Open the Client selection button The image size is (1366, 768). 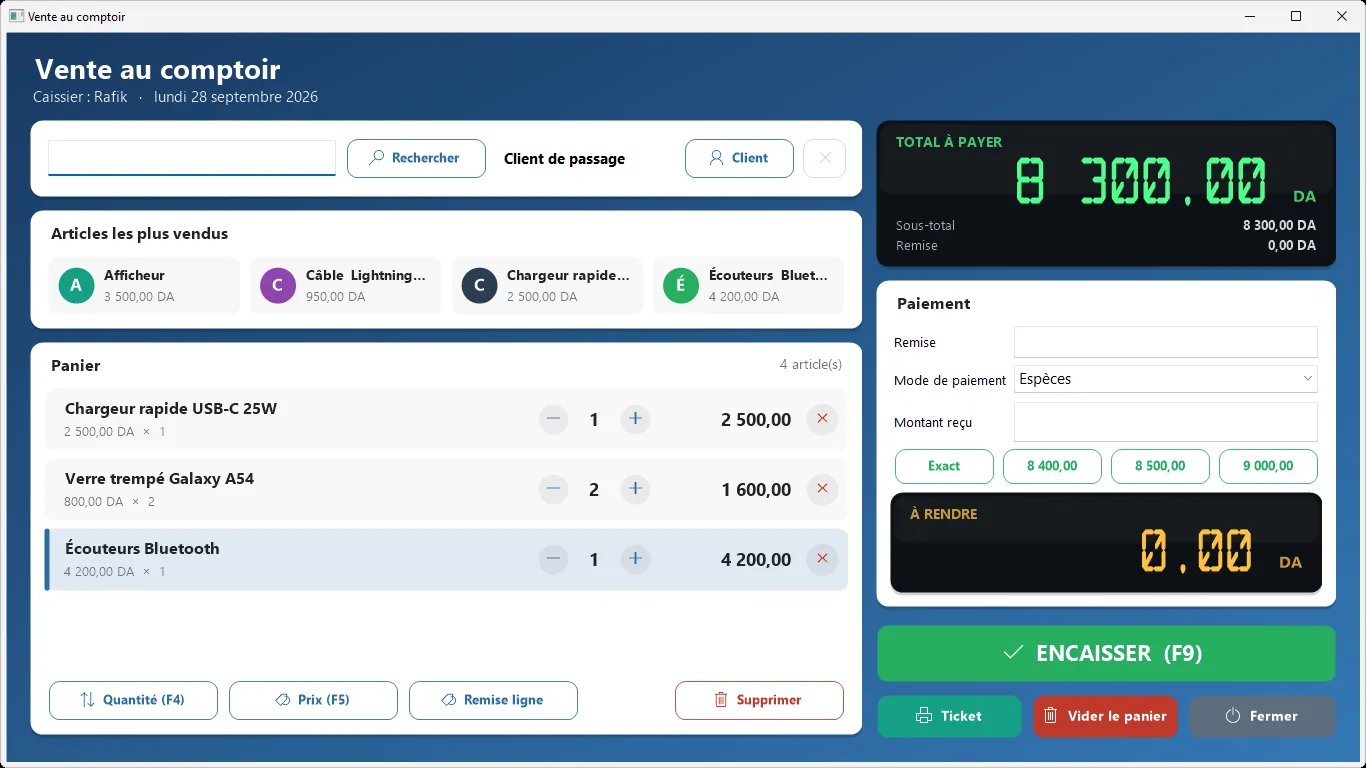[739, 158]
